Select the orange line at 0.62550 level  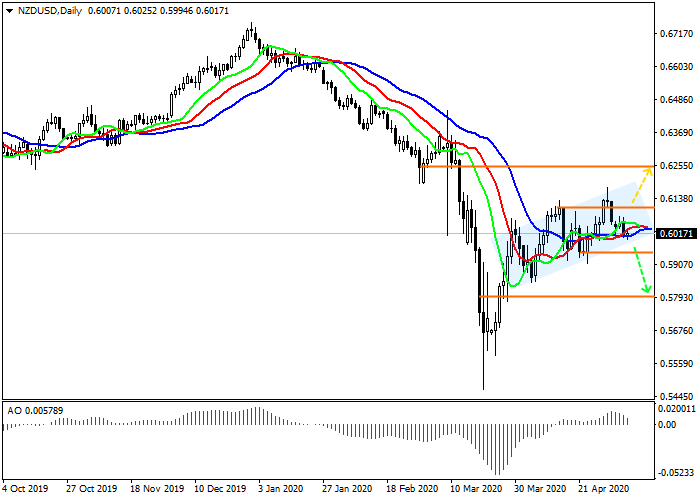(x=540, y=166)
